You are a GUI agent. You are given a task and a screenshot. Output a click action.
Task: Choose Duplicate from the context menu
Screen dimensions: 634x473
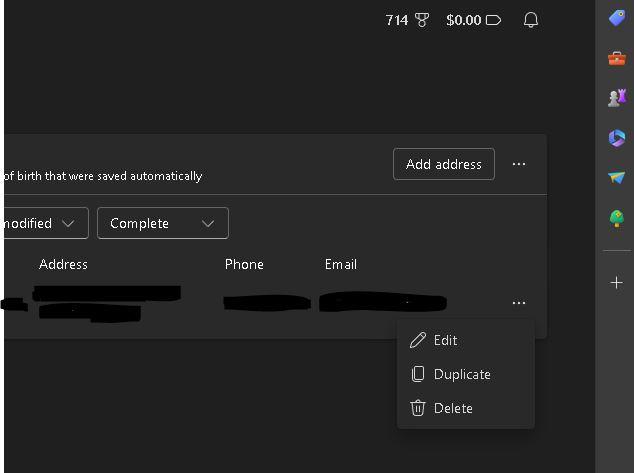point(465,374)
